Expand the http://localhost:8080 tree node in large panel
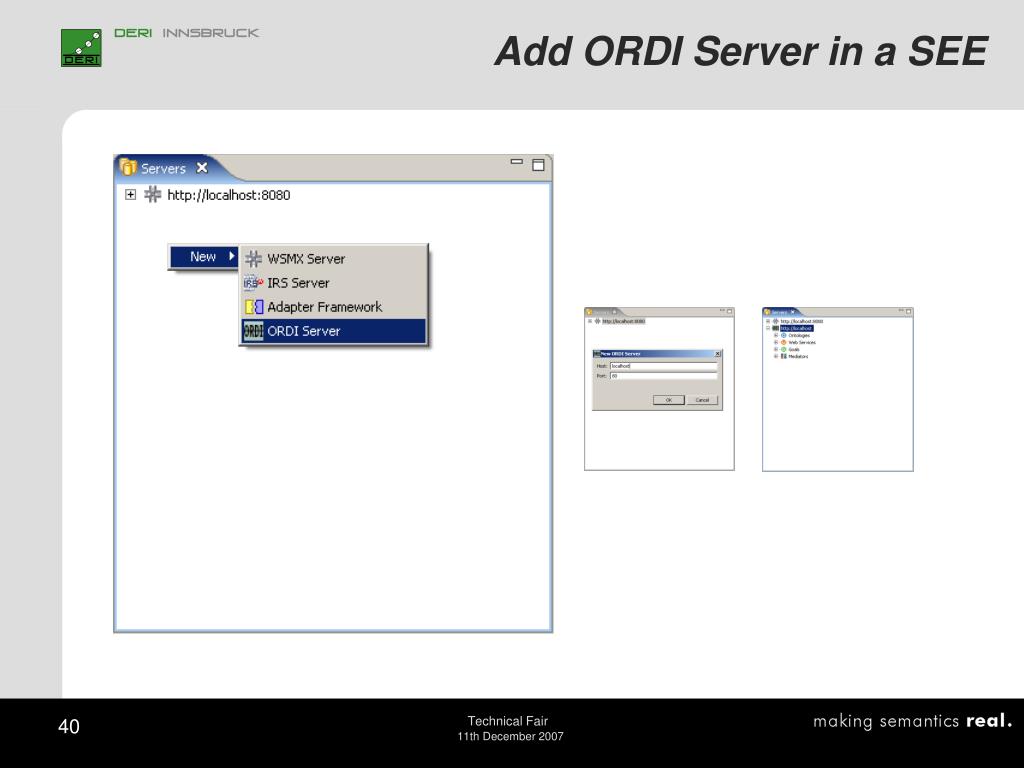 (x=131, y=195)
